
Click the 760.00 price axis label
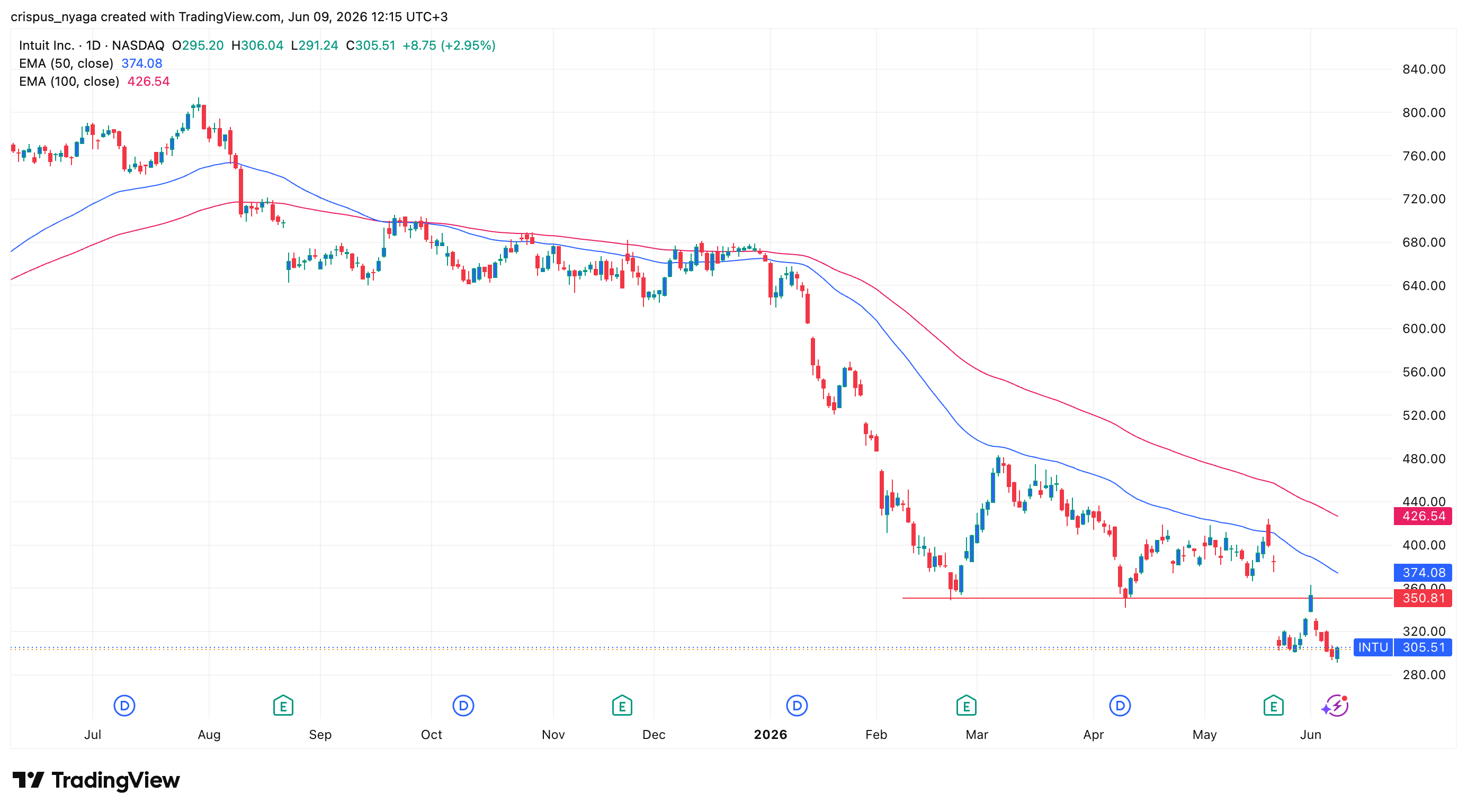coord(1424,156)
